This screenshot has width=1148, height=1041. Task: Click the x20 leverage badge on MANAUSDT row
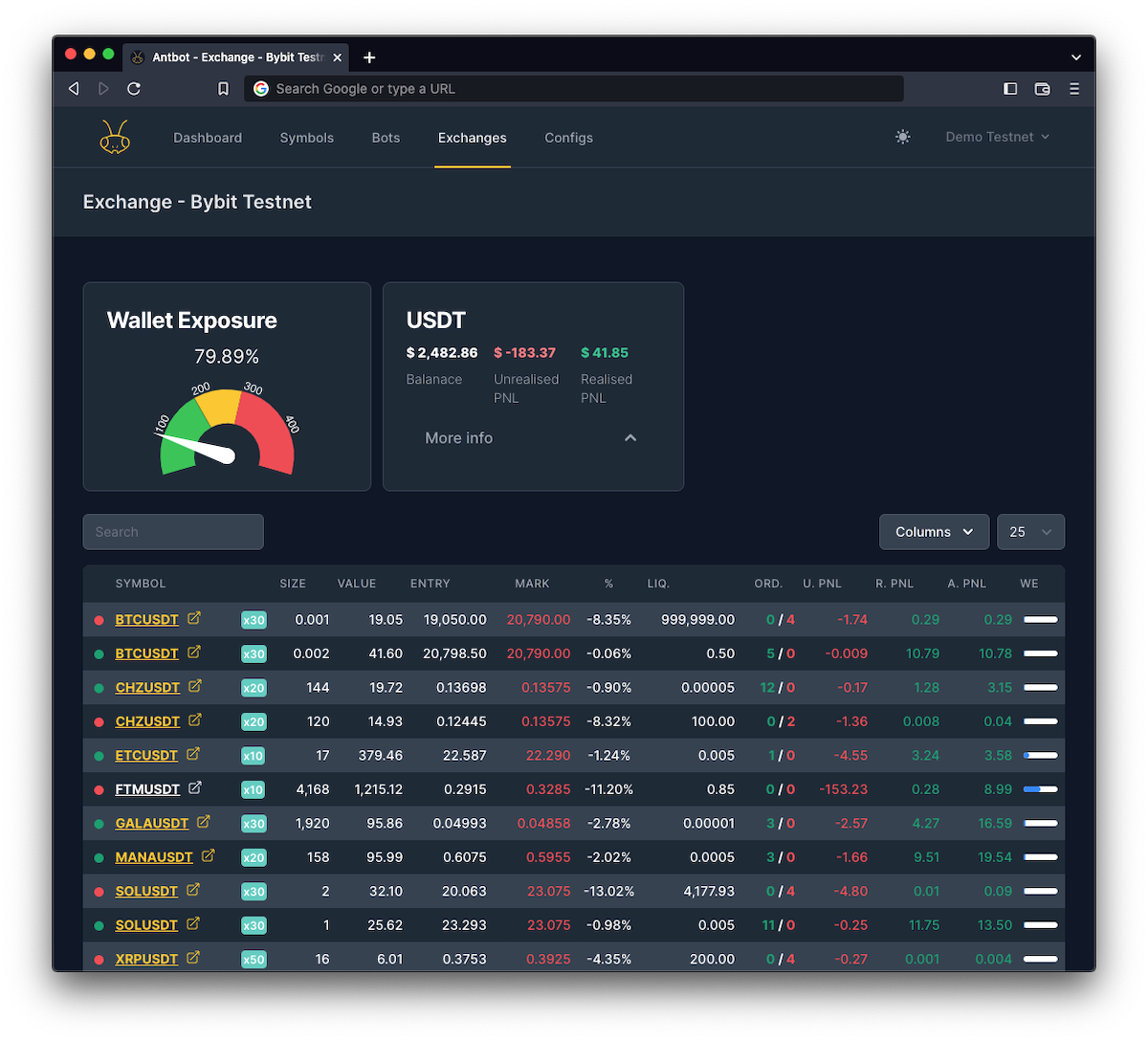[254, 857]
